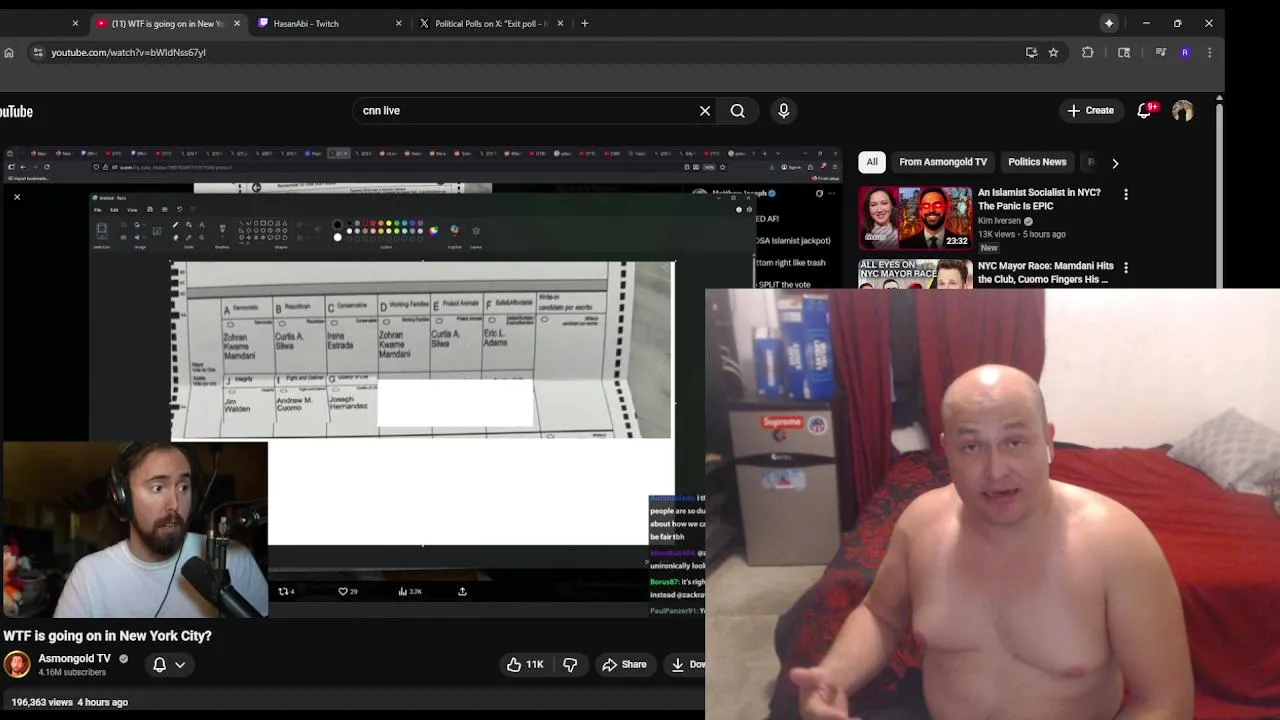View site information for youtube.com
The height and width of the screenshot is (720, 1280).
(x=37, y=52)
